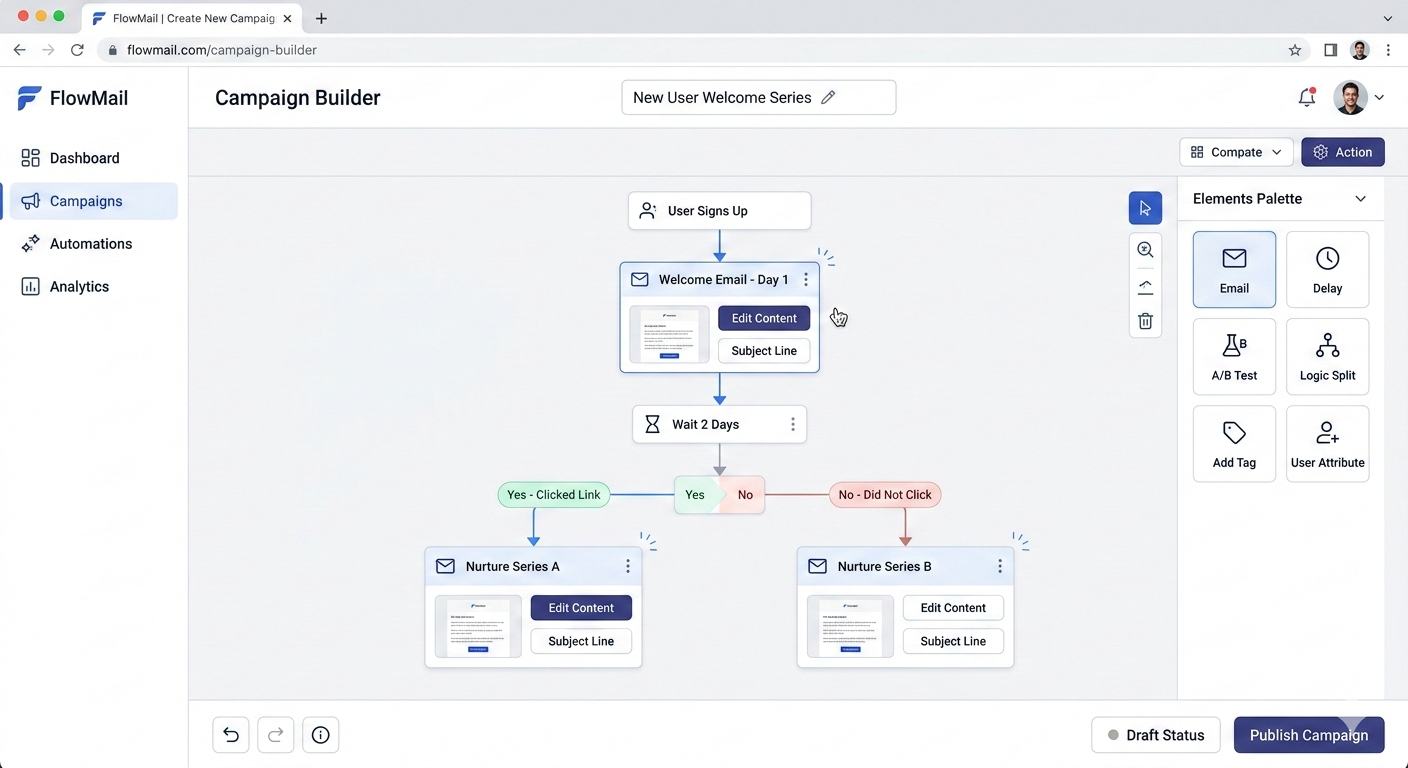Click the Publish Campaign button
This screenshot has width=1408, height=768.
click(x=1308, y=735)
